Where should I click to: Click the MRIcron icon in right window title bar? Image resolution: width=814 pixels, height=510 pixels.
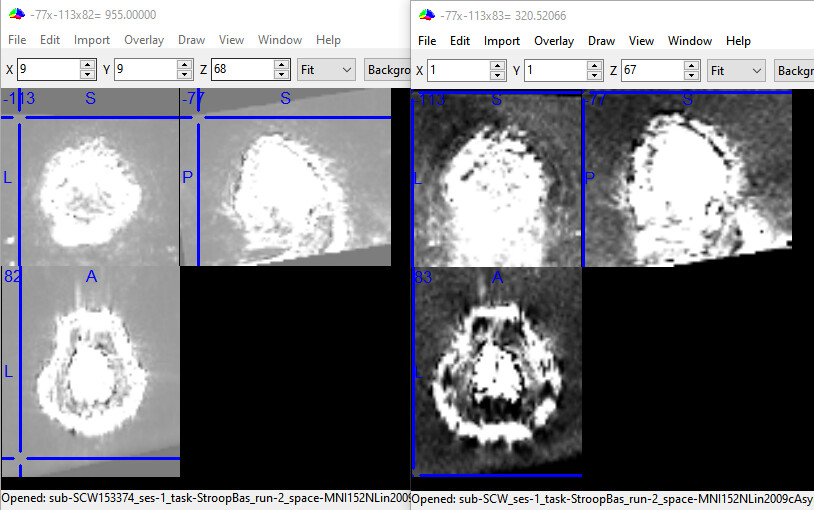pyautogui.click(x=427, y=15)
